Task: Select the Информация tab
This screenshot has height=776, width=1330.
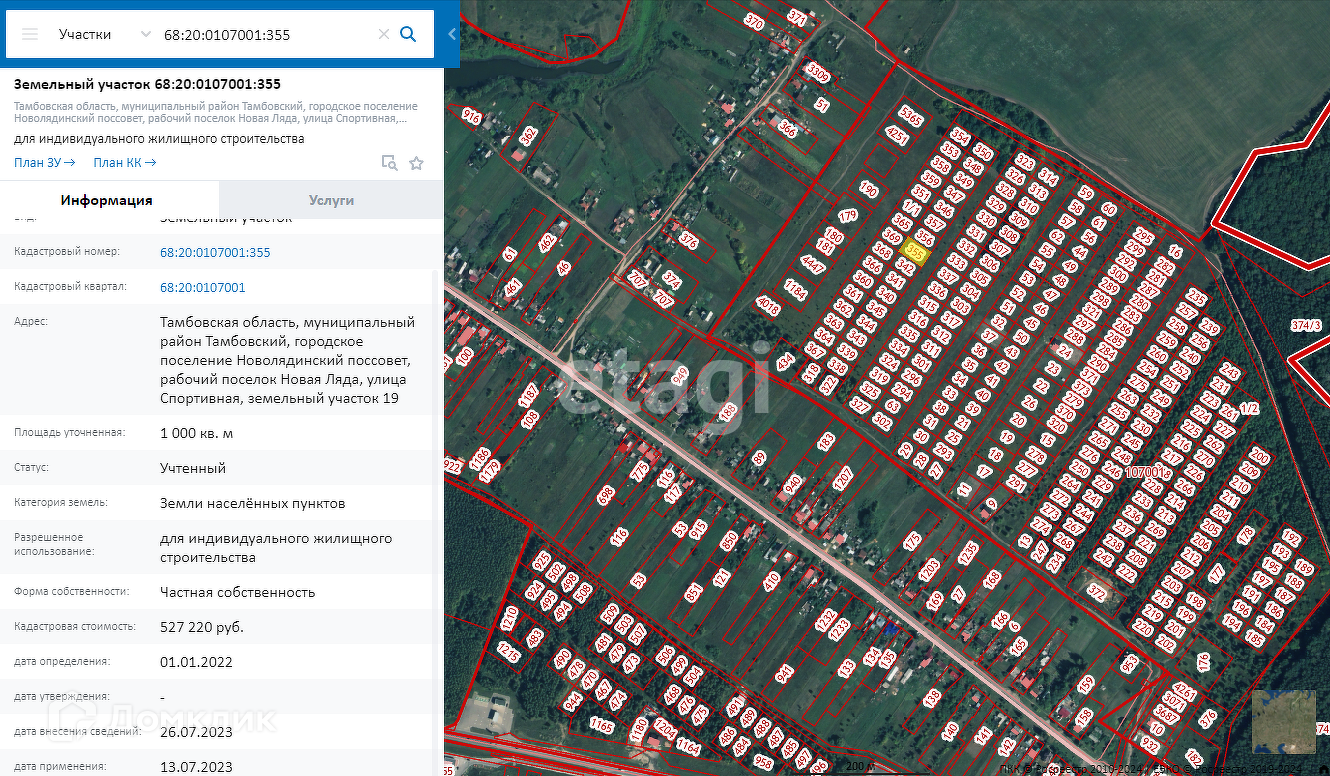Action: click(107, 200)
